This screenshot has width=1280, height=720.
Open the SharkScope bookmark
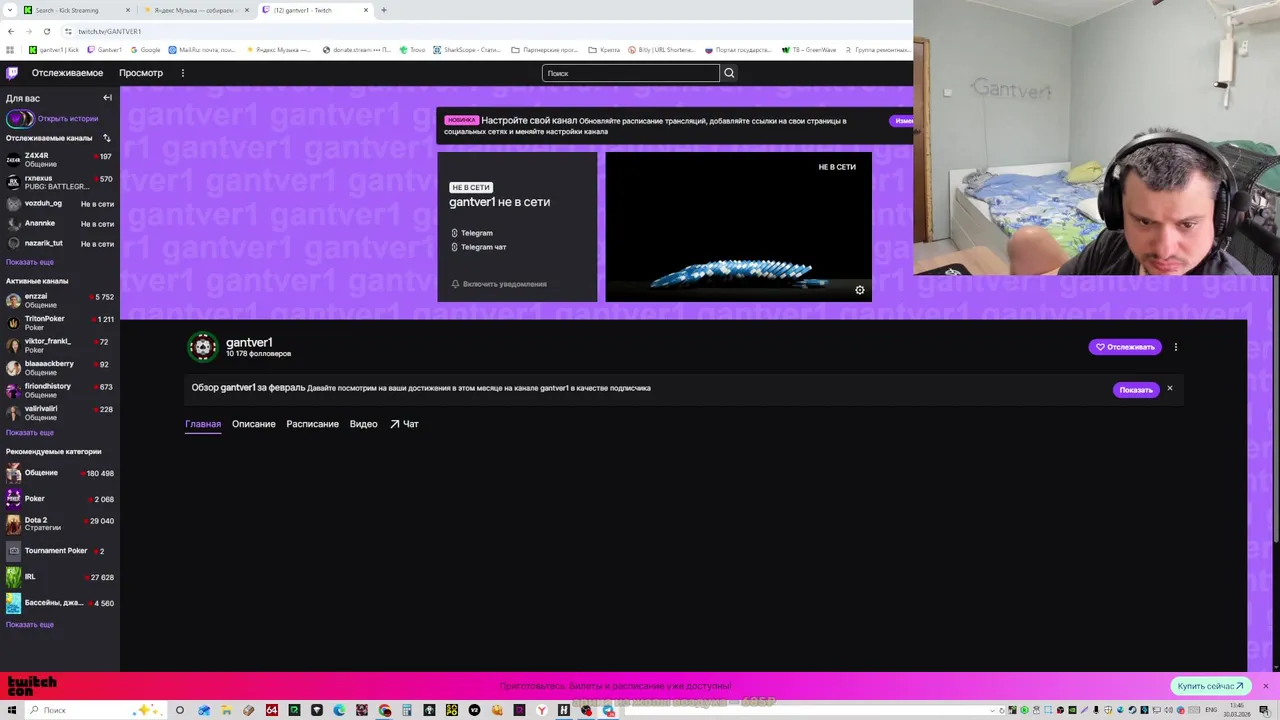tap(466, 50)
